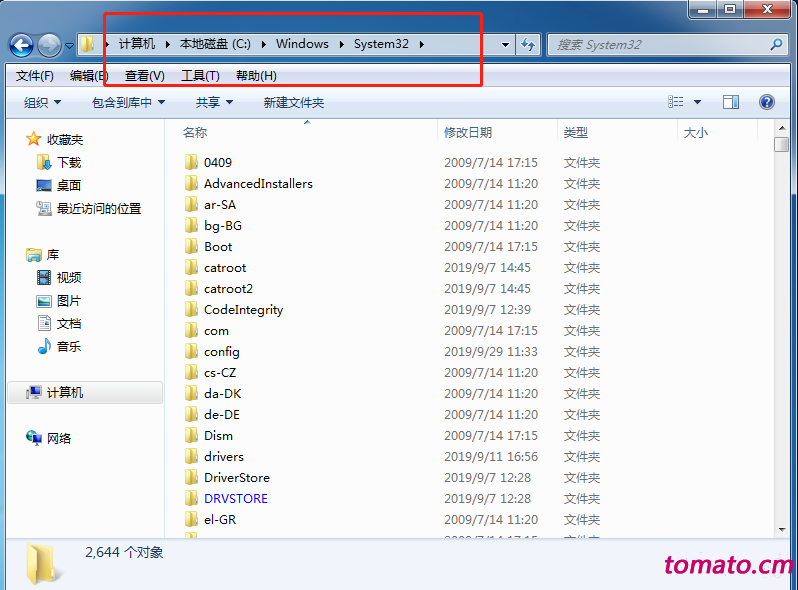Open the view options dropdown arrow
The image size is (798, 590).
click(x=697, y=102)
